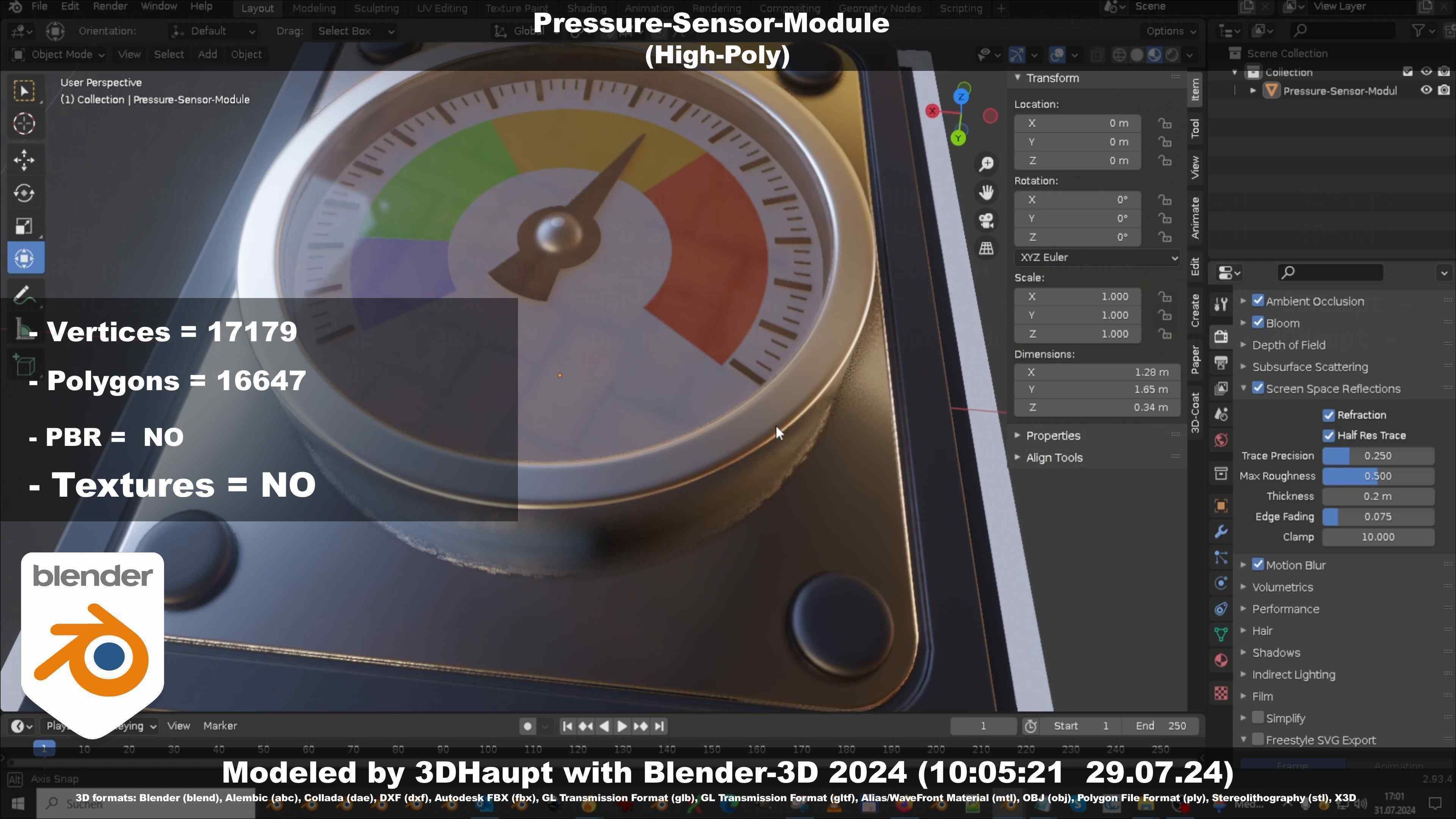Open the Modifiers wrench properties tab

pos(1221,531)
